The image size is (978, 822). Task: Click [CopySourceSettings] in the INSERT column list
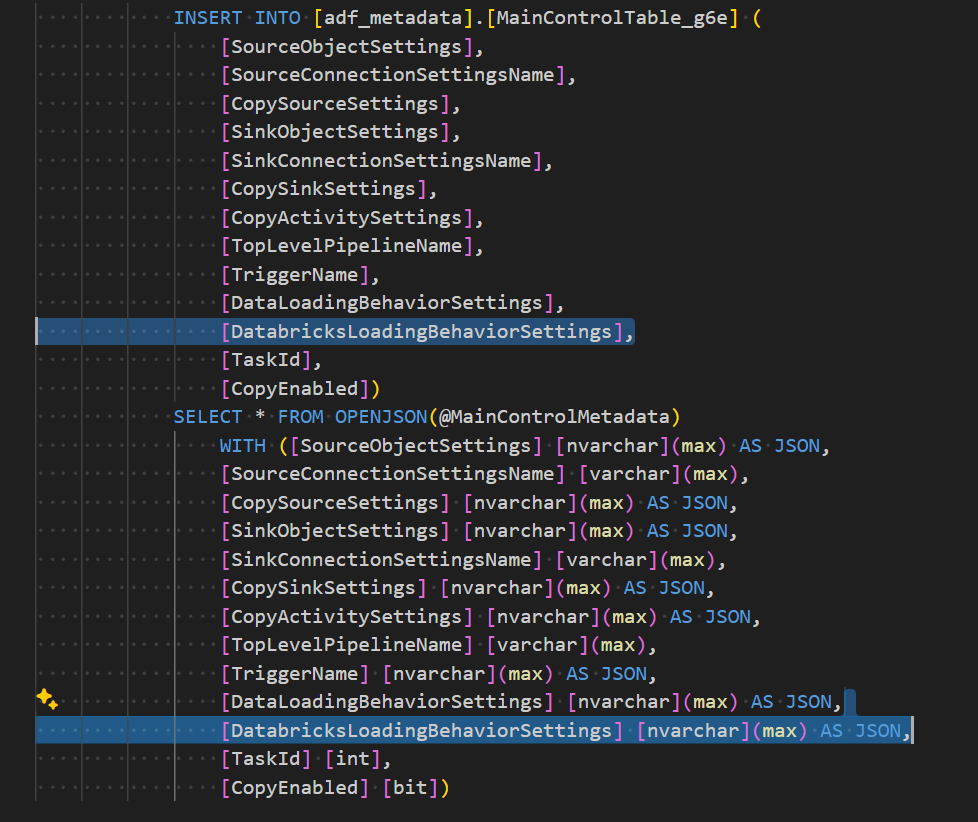(x=336, y=104)
